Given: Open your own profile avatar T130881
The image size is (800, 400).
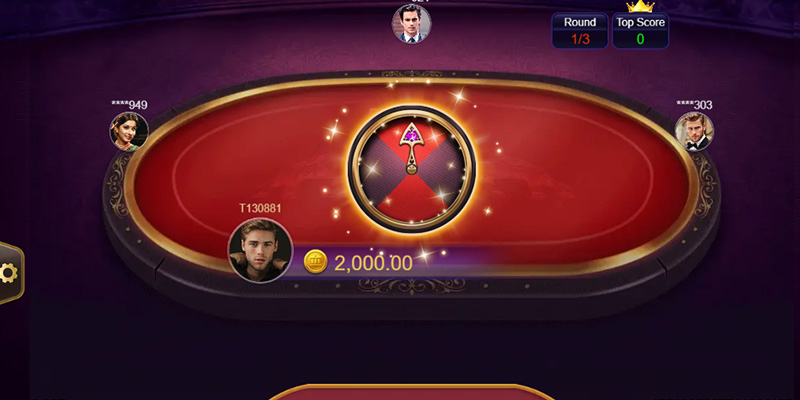Looking at the screenshot, I should [260, 251].
